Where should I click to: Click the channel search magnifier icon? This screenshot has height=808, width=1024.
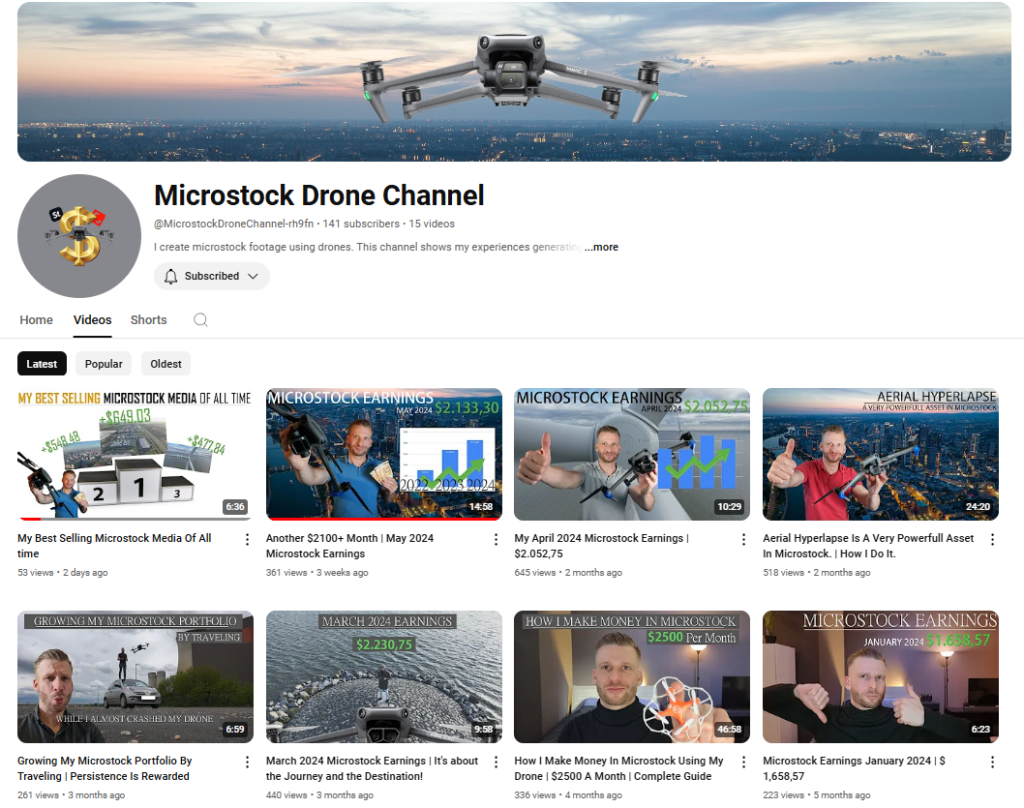(201, 320)
